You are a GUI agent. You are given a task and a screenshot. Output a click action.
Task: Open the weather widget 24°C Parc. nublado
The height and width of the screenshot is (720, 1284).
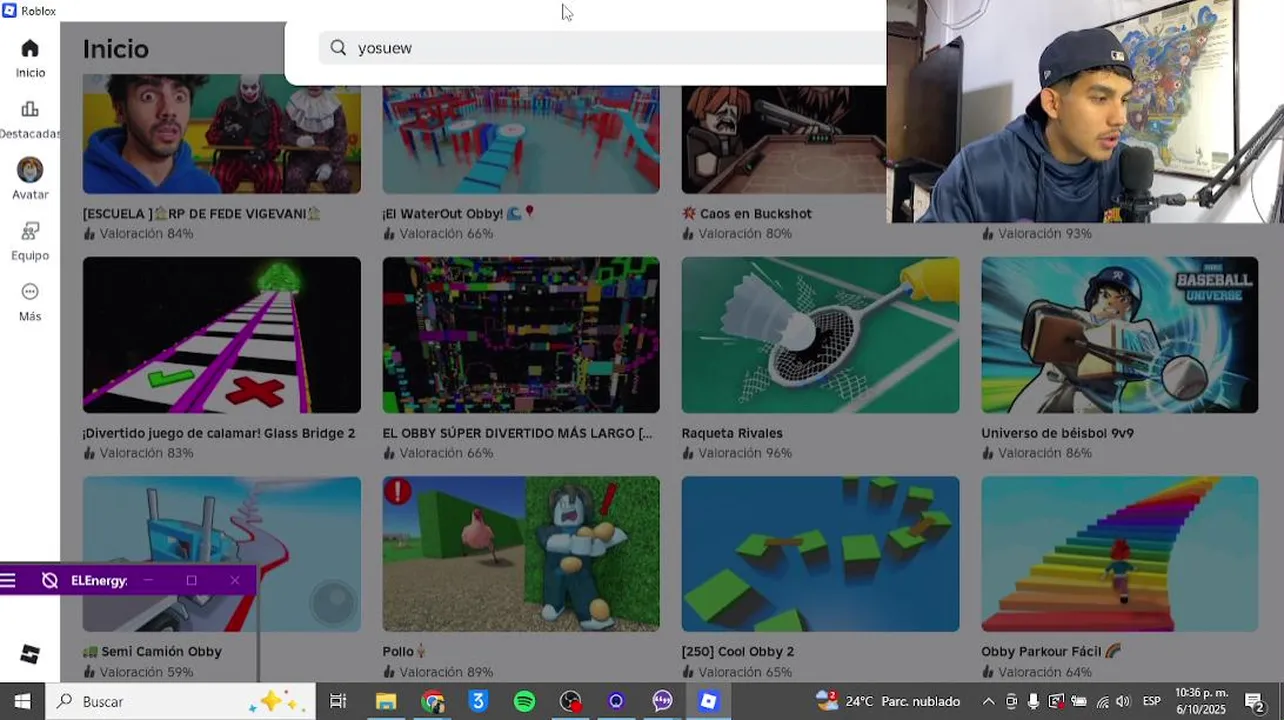(888, 701)
